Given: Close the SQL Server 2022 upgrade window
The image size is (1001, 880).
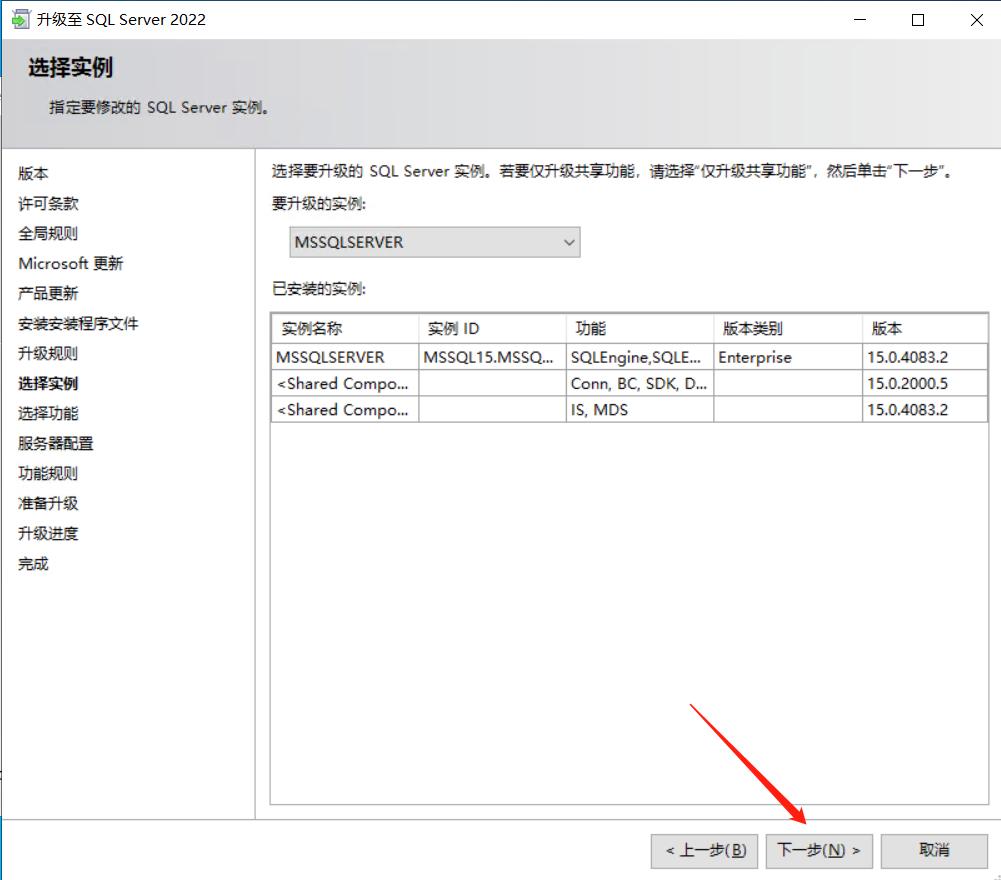Looking at the screenshot, I should tap(976, 20).
